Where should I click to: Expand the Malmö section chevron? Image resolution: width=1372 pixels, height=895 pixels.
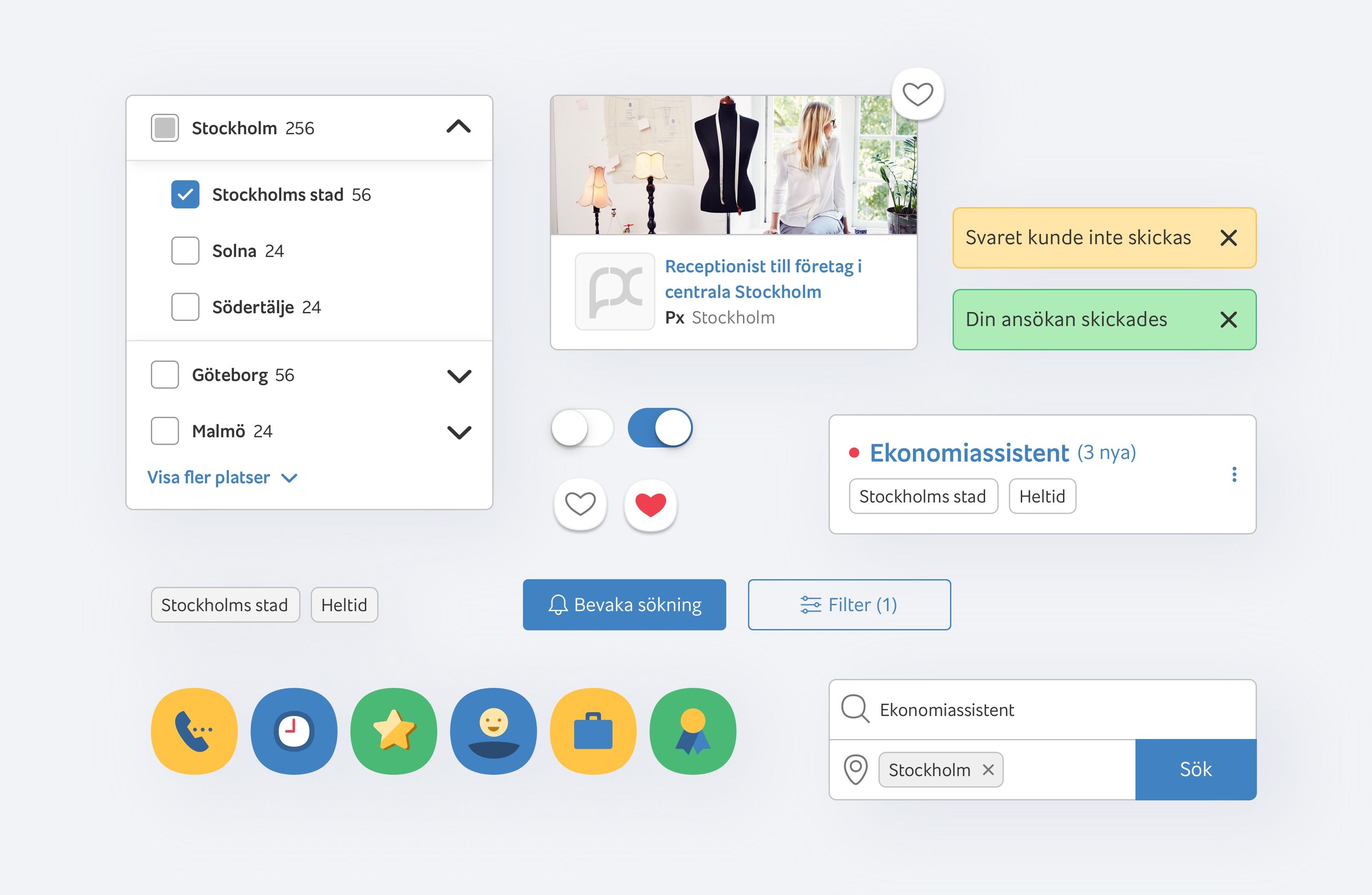tap(459, 432)
